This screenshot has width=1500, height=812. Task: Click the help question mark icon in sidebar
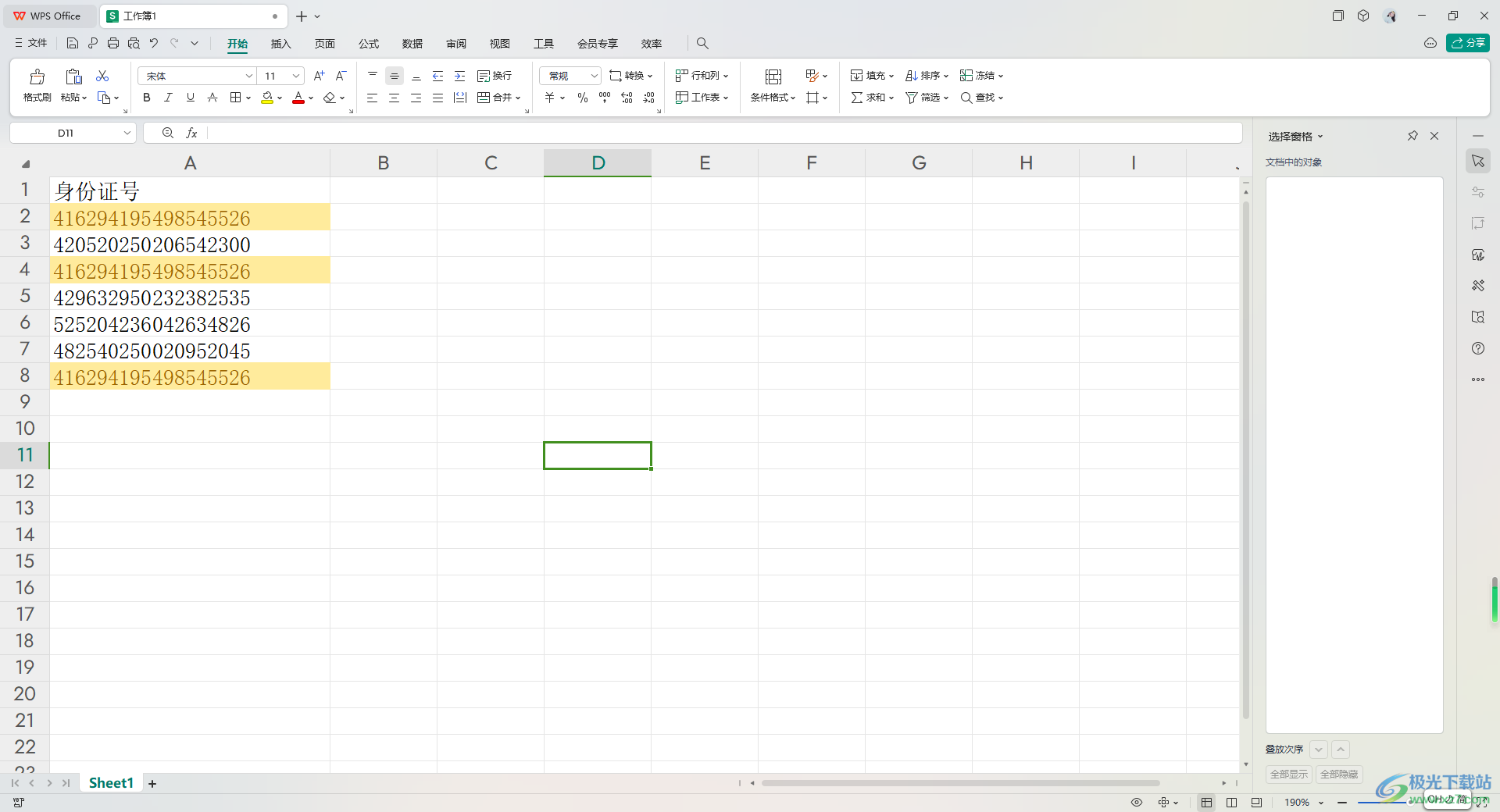1478,348
